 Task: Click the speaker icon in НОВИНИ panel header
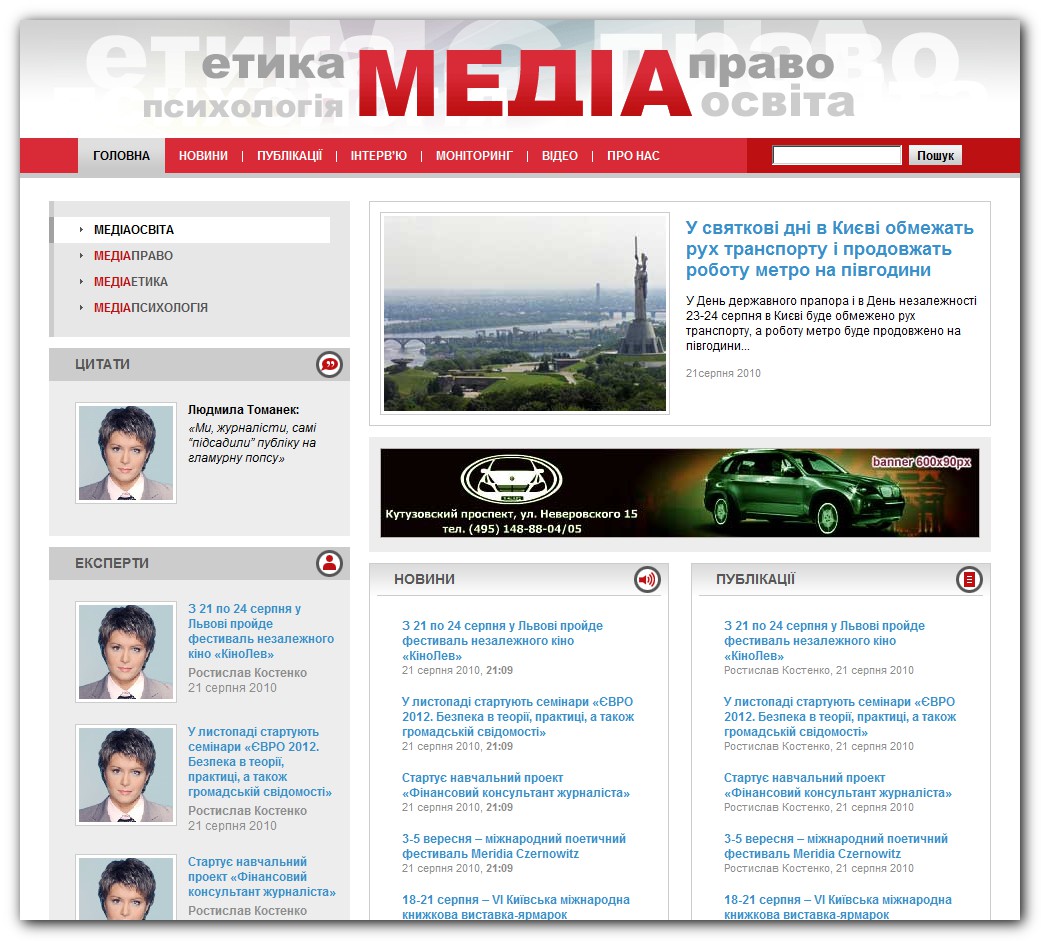[x=649, y=578]
